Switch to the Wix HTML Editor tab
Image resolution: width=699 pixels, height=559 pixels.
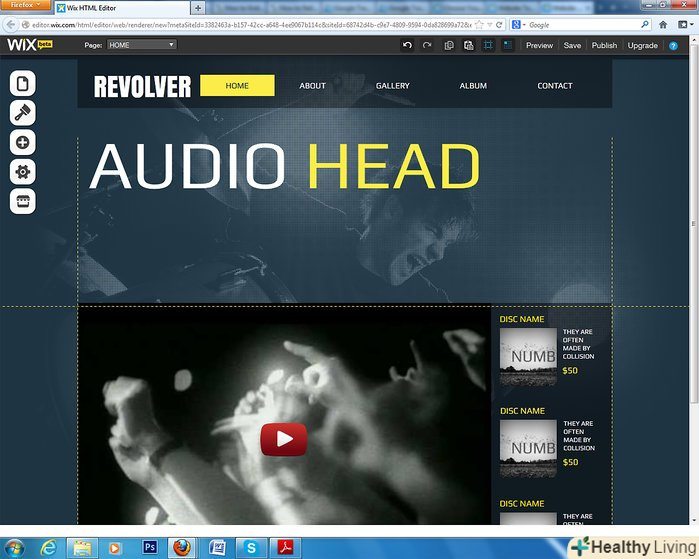[120, 8]
